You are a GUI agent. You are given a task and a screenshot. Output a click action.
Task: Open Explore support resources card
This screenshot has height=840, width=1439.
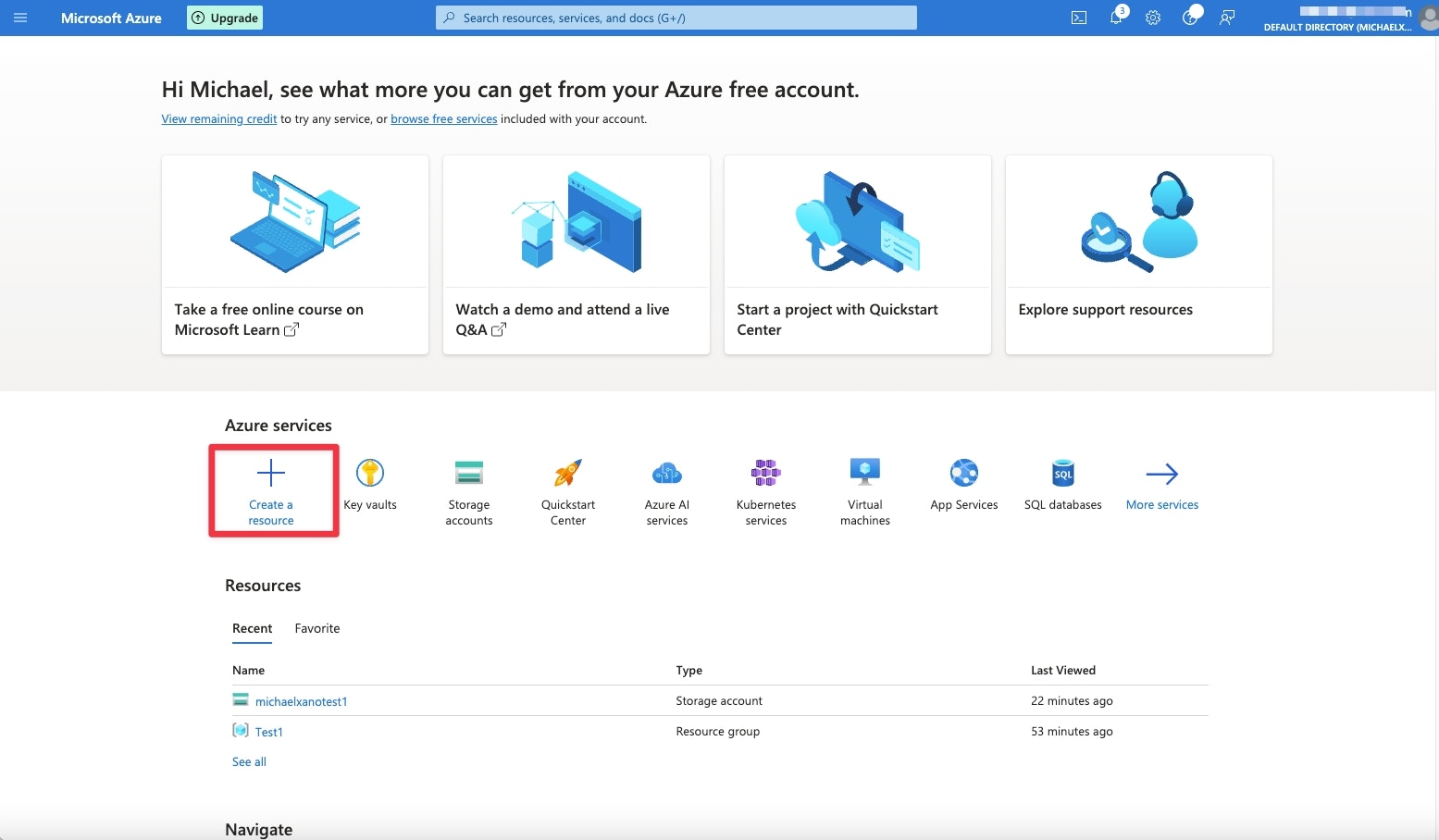[x=1139, y=254]
